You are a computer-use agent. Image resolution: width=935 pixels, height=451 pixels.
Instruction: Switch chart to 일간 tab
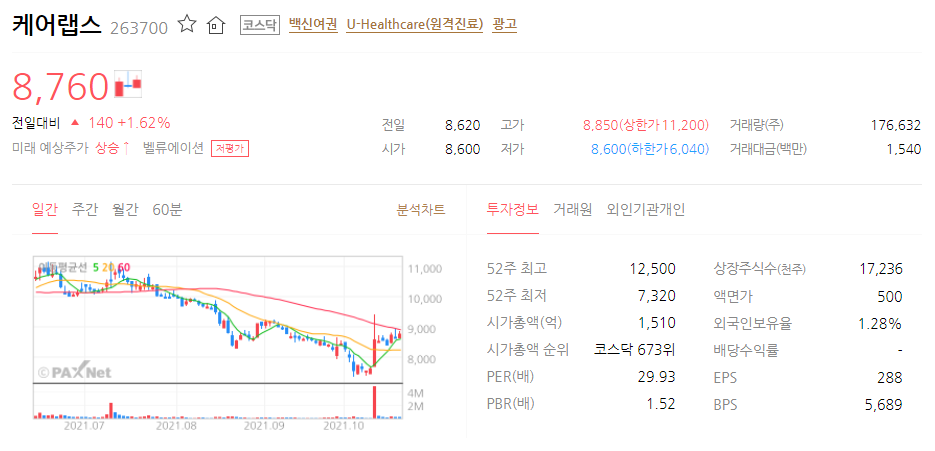(45, 210)
